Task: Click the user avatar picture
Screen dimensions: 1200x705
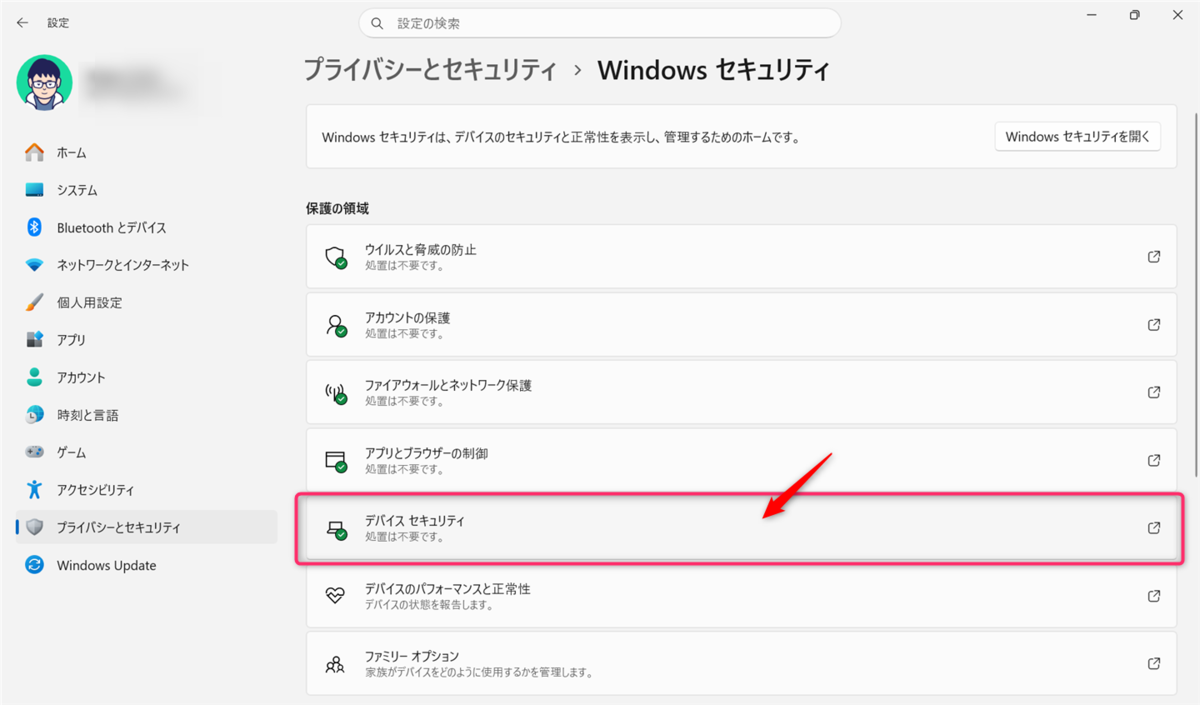Action: click(x=44, y=82)
